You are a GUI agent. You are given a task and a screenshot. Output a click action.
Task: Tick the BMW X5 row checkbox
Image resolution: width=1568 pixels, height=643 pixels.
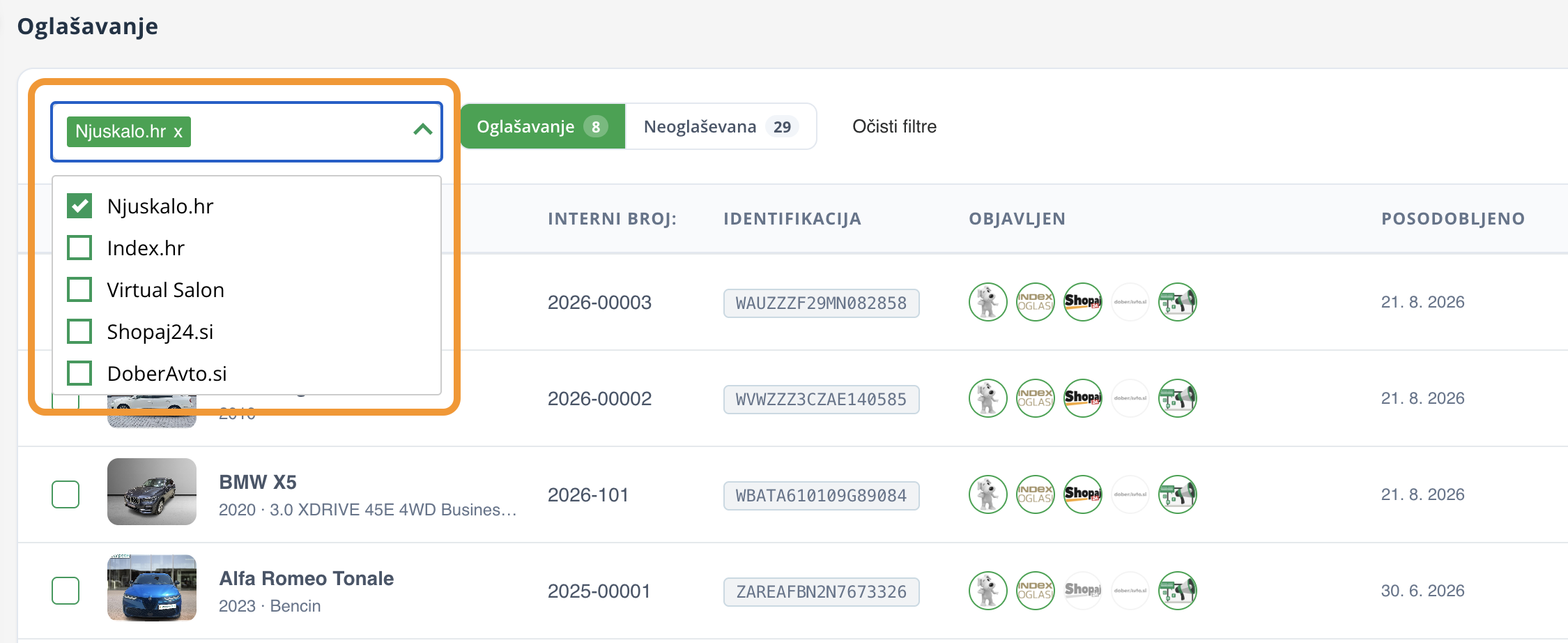click(66, 494)
